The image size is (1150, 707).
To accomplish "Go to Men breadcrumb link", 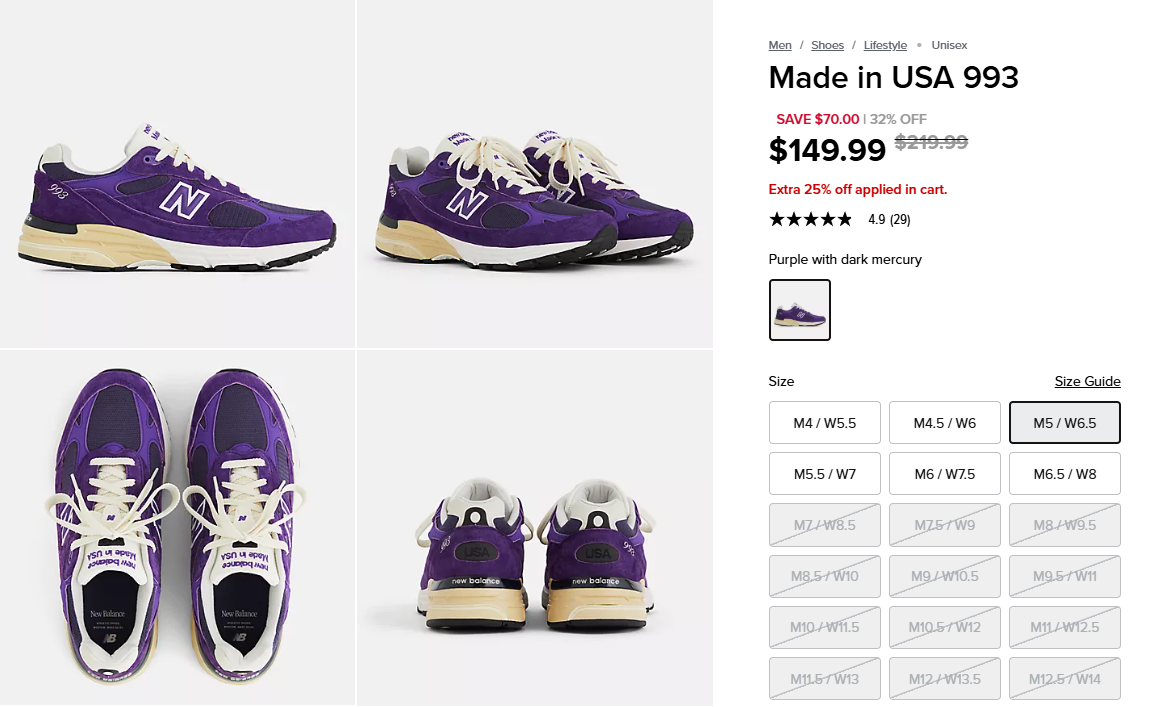I will tap(780, 45).
